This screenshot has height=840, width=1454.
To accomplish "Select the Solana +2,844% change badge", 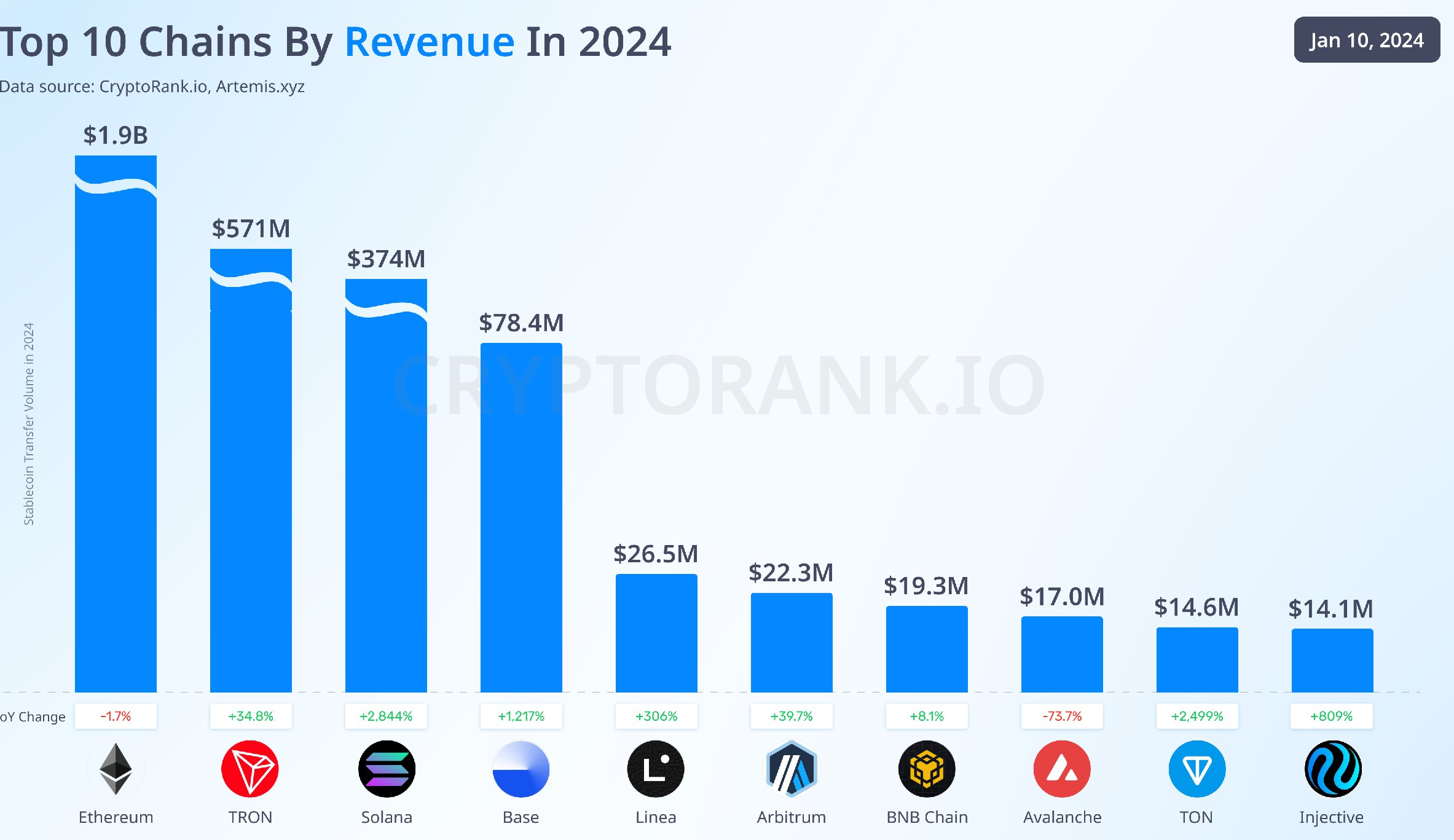I will click(x=386, y=716).
